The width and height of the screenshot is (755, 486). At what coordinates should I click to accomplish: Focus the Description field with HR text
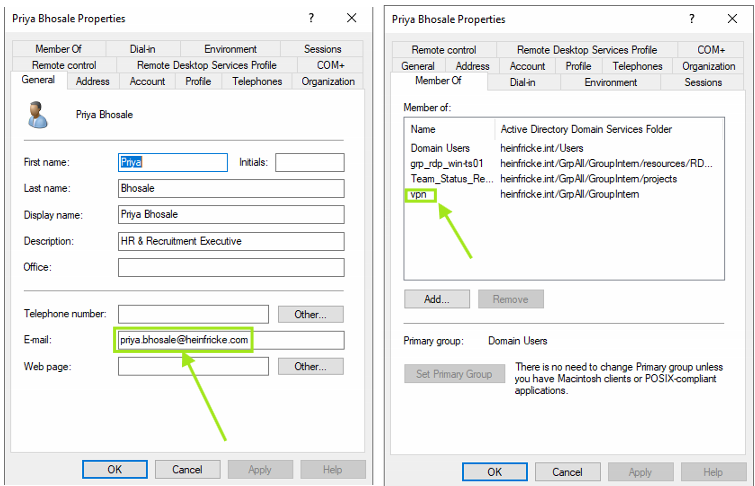230,241
